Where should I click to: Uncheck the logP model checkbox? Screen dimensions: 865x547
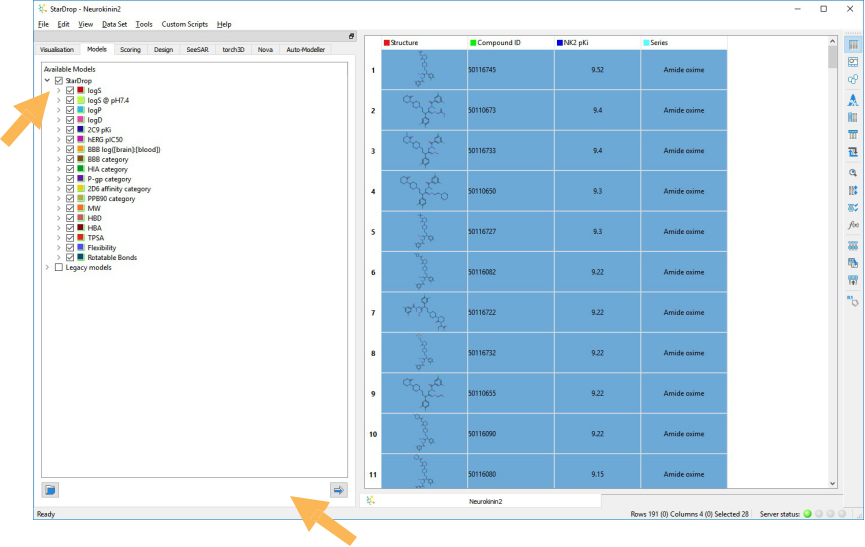pos(70,110)
